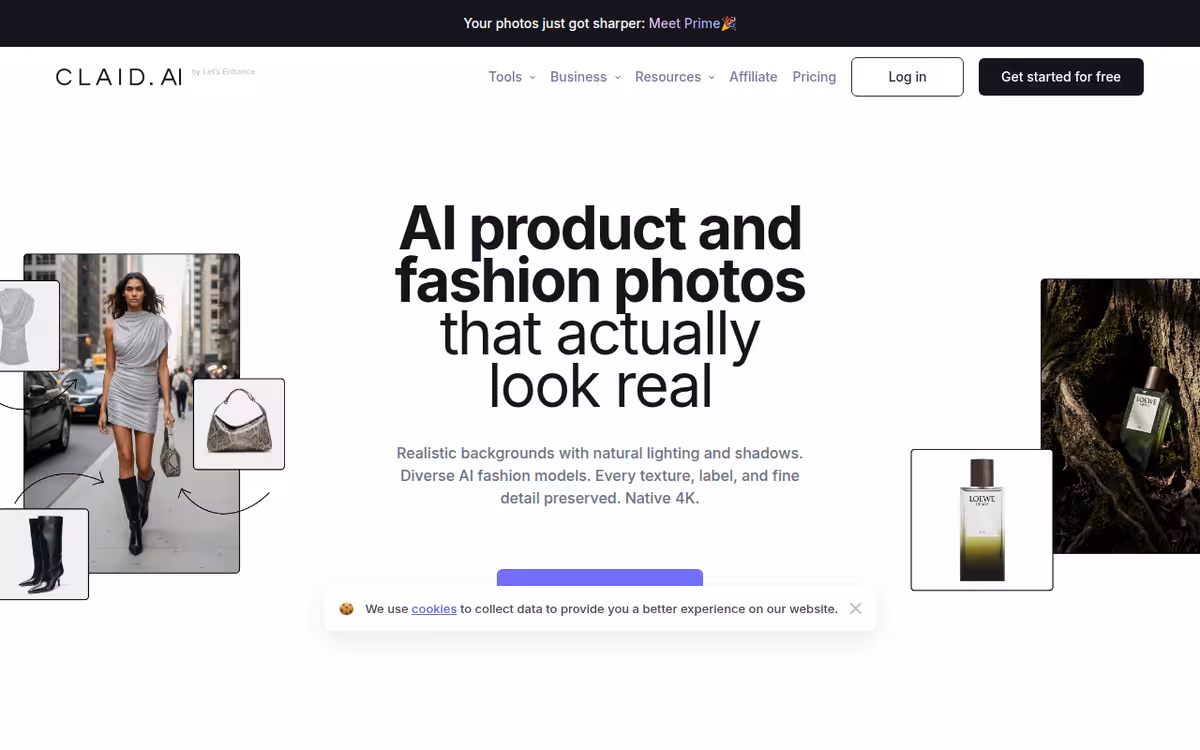Expand the Tools dropdown menu

[x=512, y=77]
